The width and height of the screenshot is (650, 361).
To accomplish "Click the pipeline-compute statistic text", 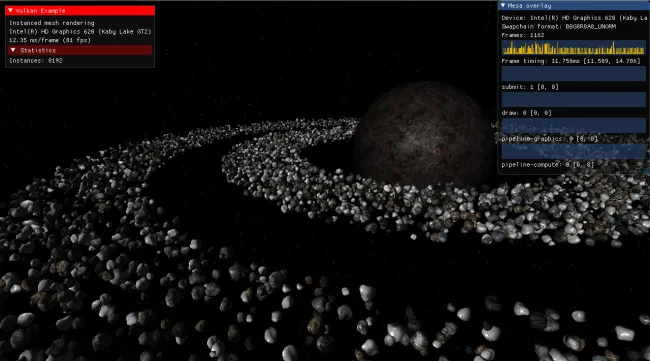I will [x=547, y=165].
